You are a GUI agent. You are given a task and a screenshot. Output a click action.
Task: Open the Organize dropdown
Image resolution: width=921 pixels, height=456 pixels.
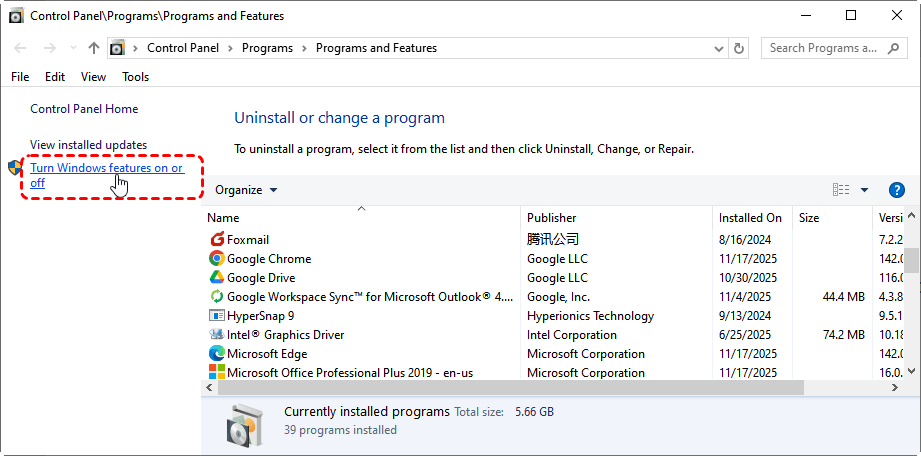click(x=246, y=190)
